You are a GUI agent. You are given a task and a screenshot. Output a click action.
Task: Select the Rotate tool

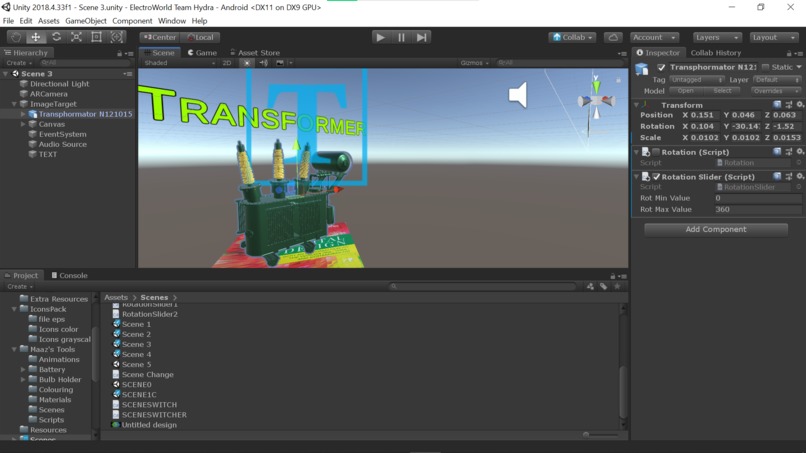pyautogui.click(x=56, y=37)
